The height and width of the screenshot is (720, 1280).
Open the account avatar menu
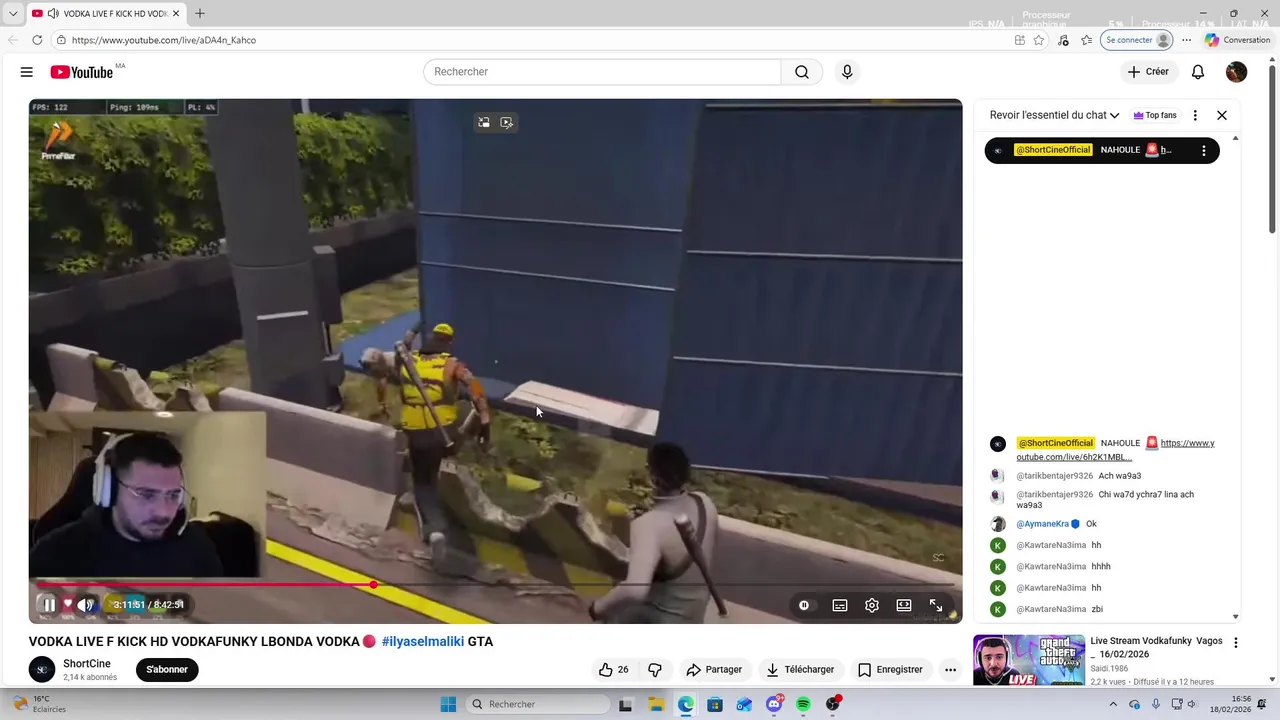(1237, 72)
